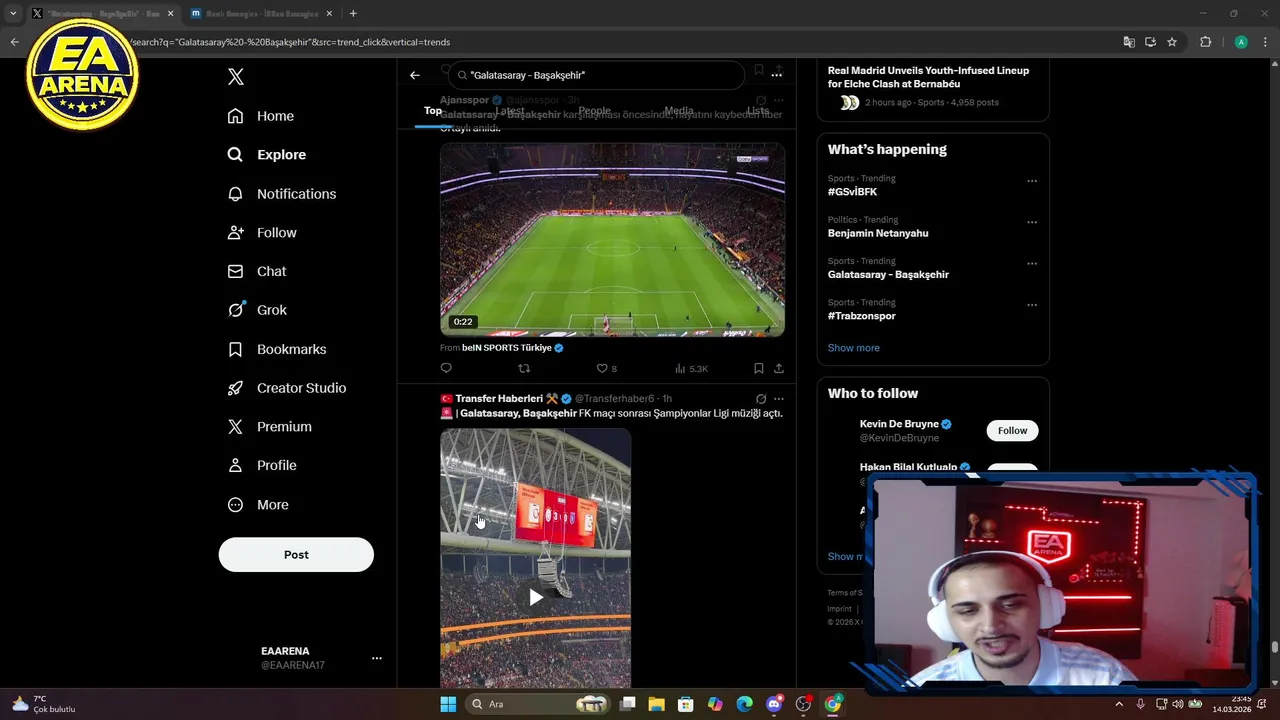
Task: Open Home from the X sidebar
Action: coord(260,116)
